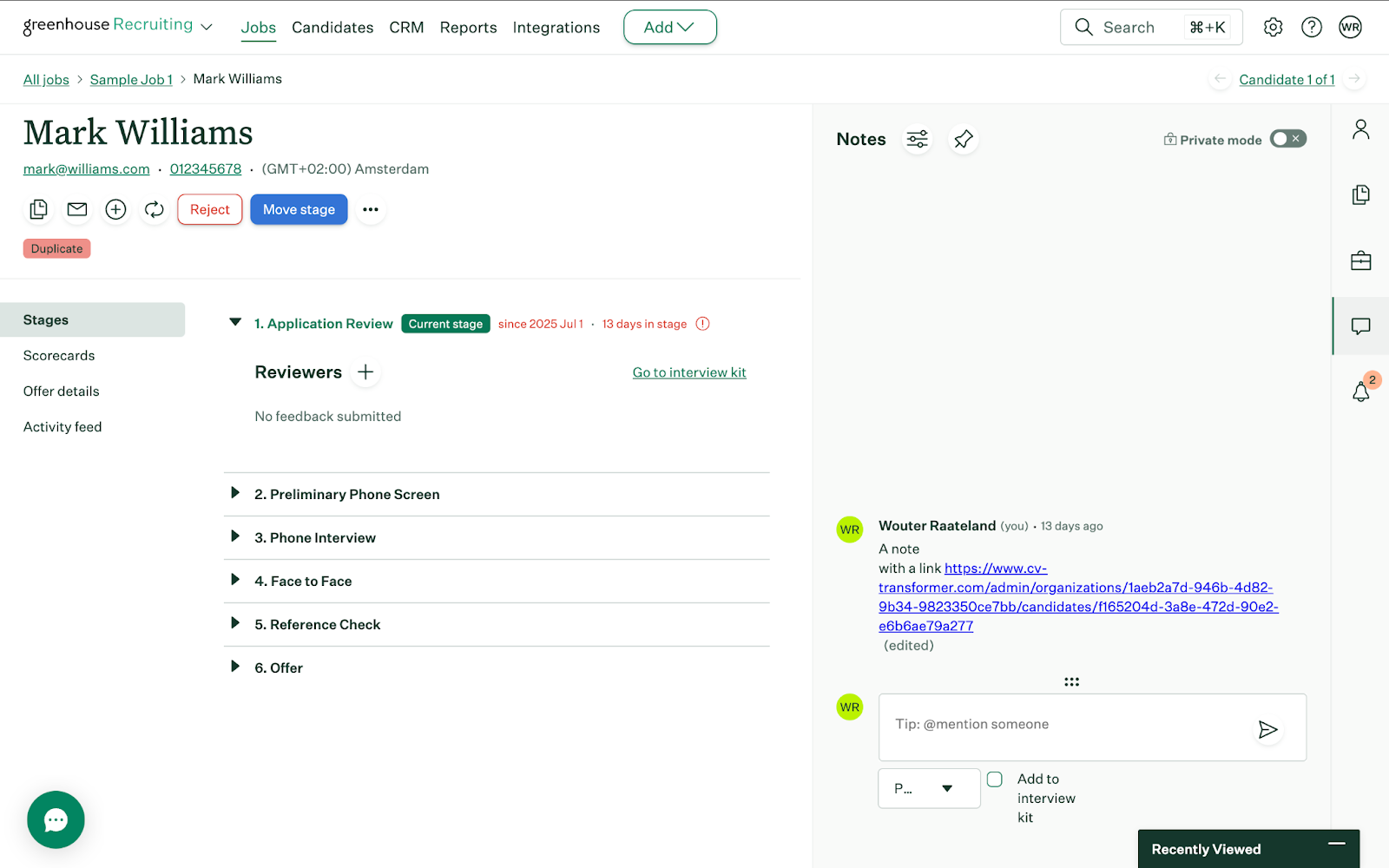
Task: Toggle Private mode switch
Action: pyautogui.click(x=1288, y=139)
